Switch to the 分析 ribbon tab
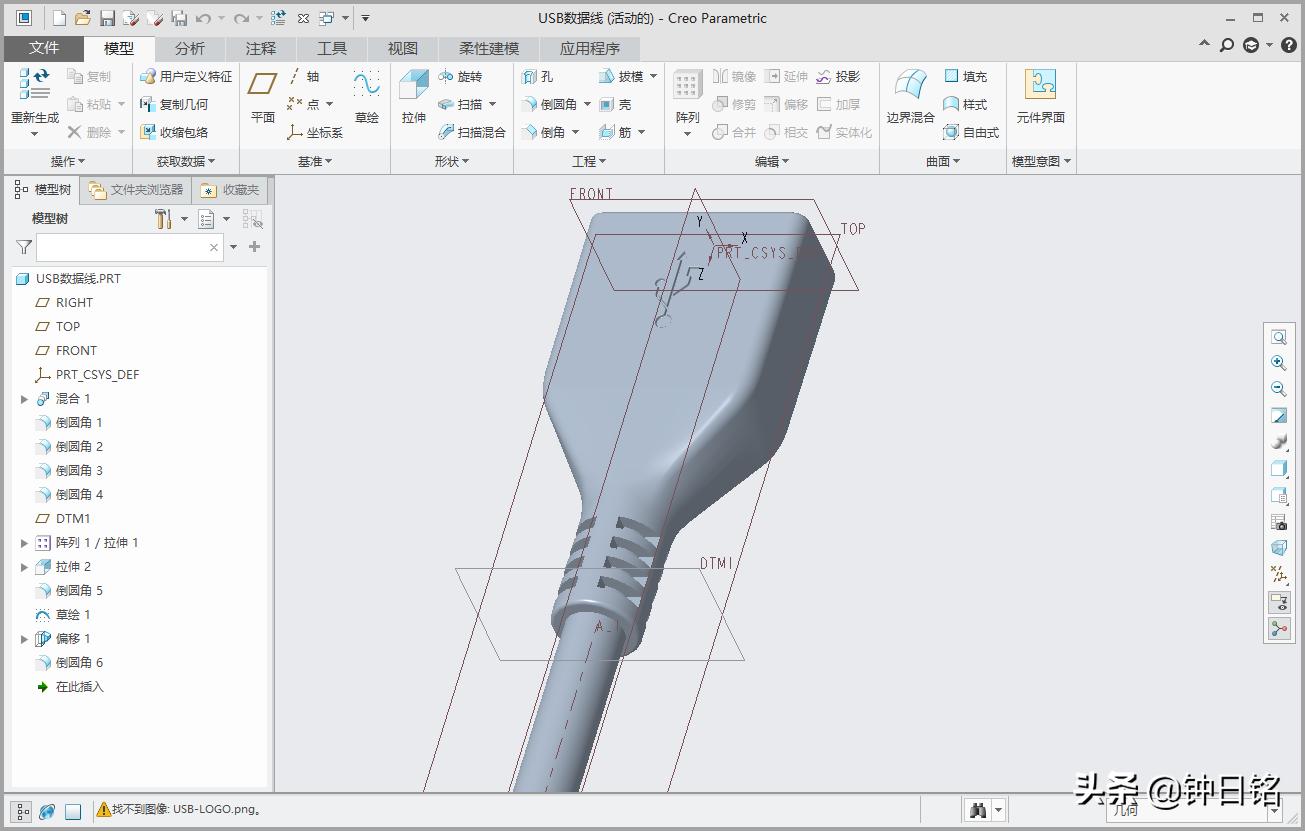This screenshot has height=831, width=1305. pos(189,48)
